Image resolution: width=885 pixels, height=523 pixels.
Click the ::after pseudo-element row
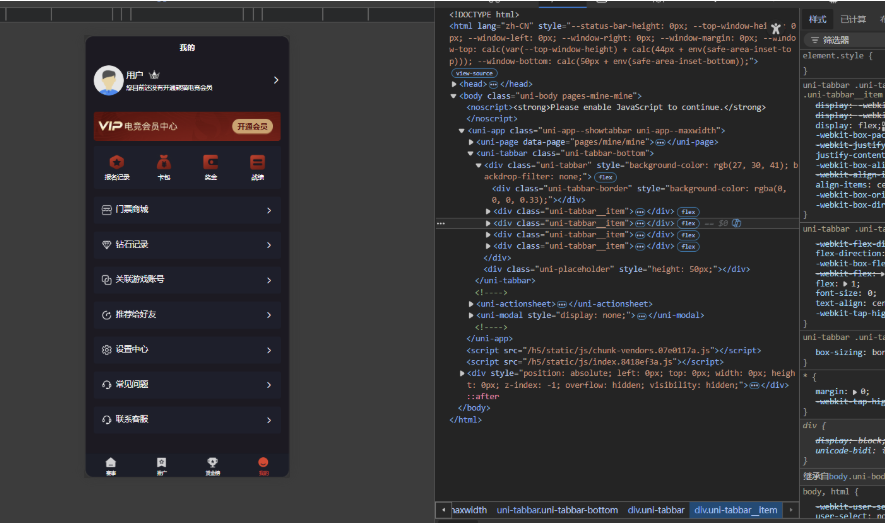(x=483, y=397)
